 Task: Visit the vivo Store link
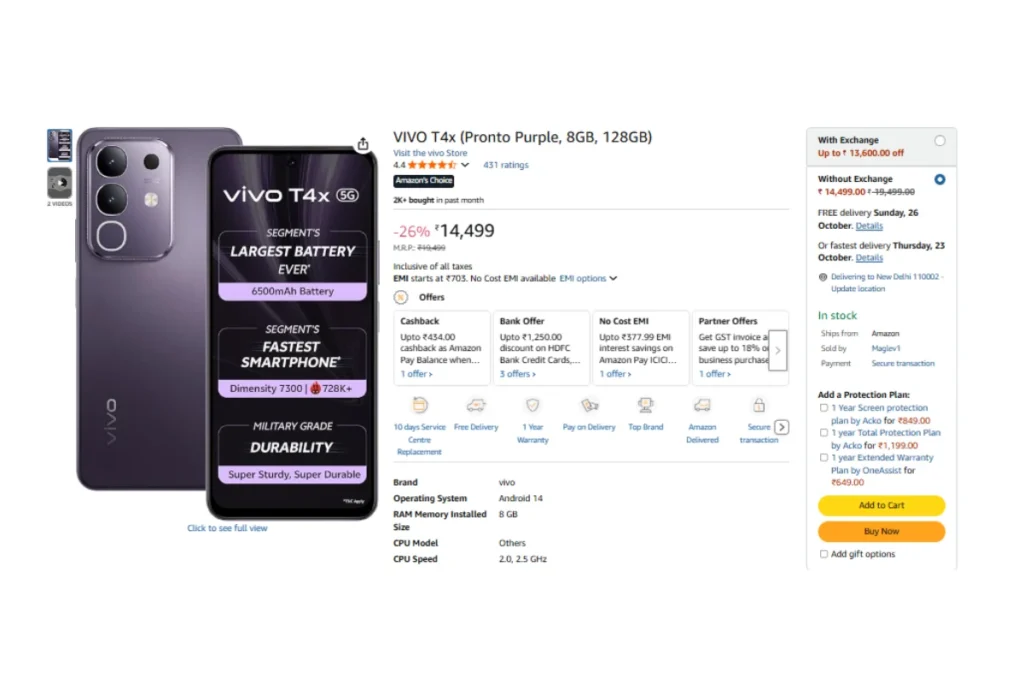pos(430,153)
